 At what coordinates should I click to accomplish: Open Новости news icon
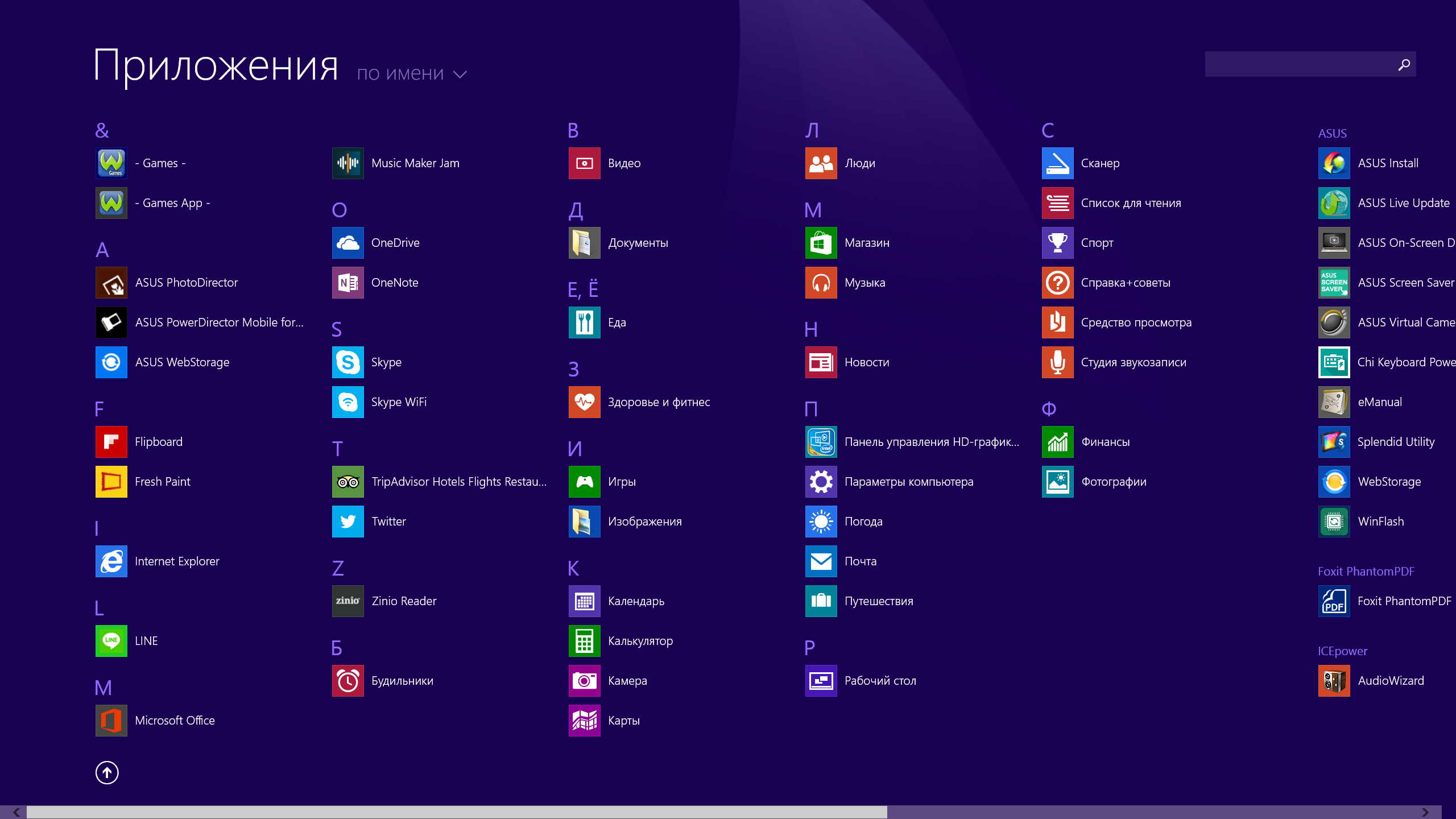821,362
